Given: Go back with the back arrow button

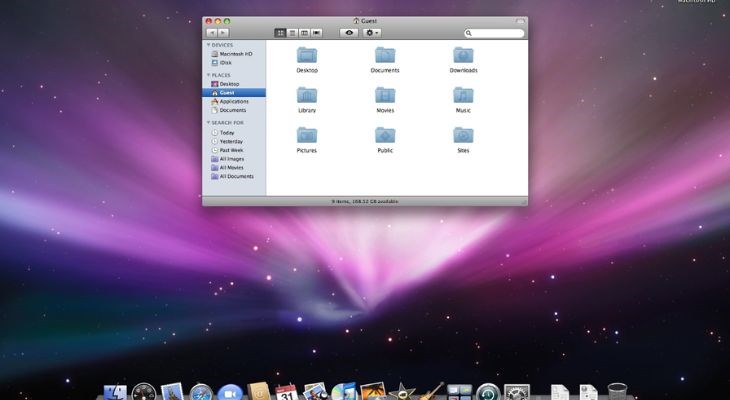Looking at the screenshot, I should [x=212, y=33].
